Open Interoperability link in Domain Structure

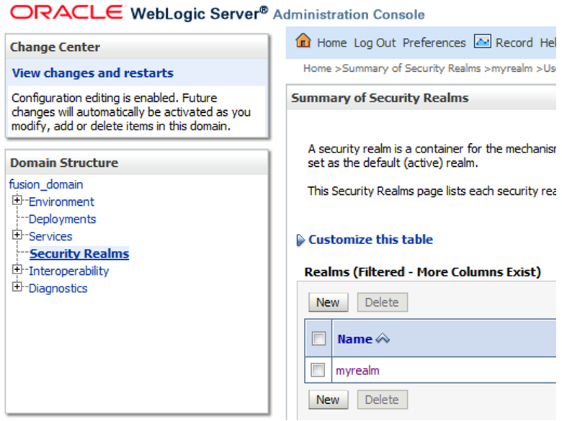[x=69, y=271]
